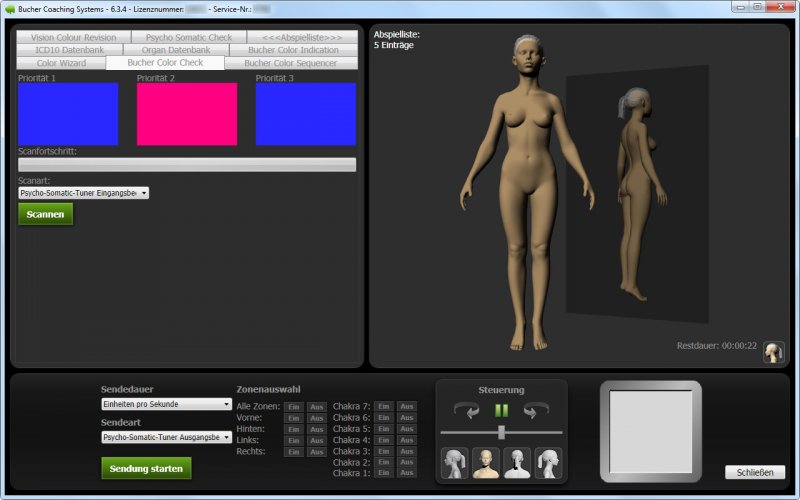Turn Alle Zonen Aus
The width and height of the screenshot is (800, 500).
point(316,407)
